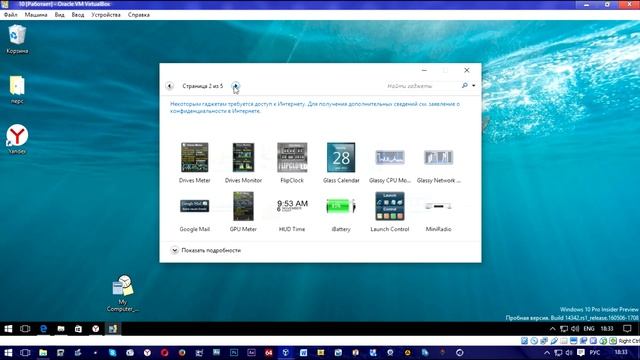Select the Launch Control gadget

[390, 211]
